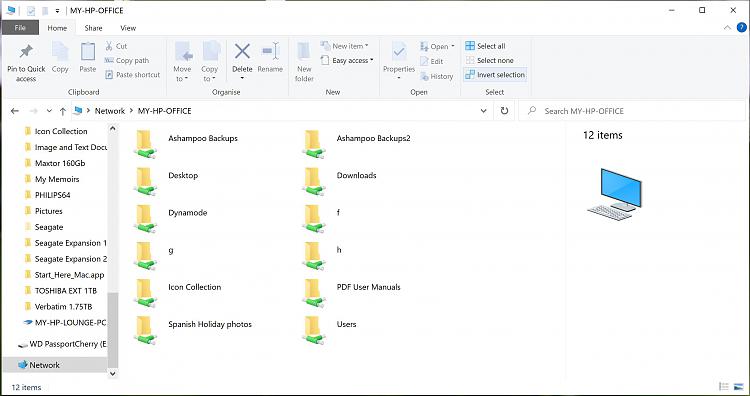This screenshot has width=750, height=396.
Task: Click the New folder icon
Action: pos(304,52)
